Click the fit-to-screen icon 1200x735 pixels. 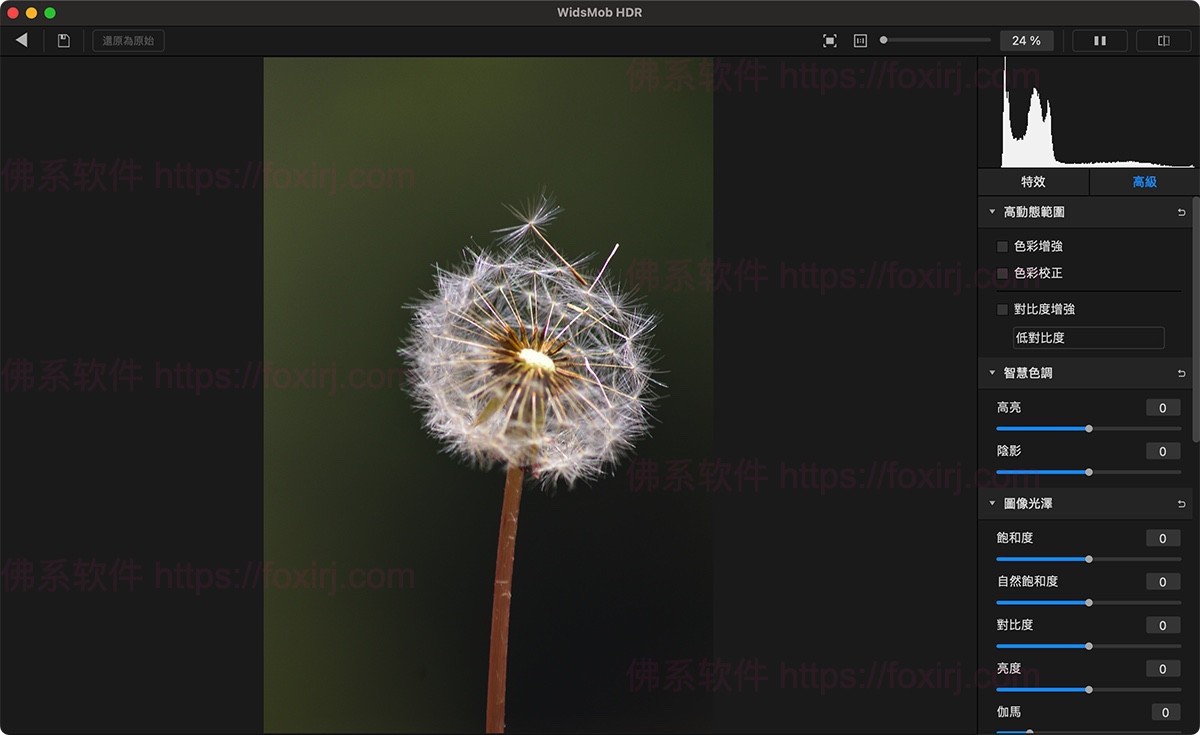point(829,41)
